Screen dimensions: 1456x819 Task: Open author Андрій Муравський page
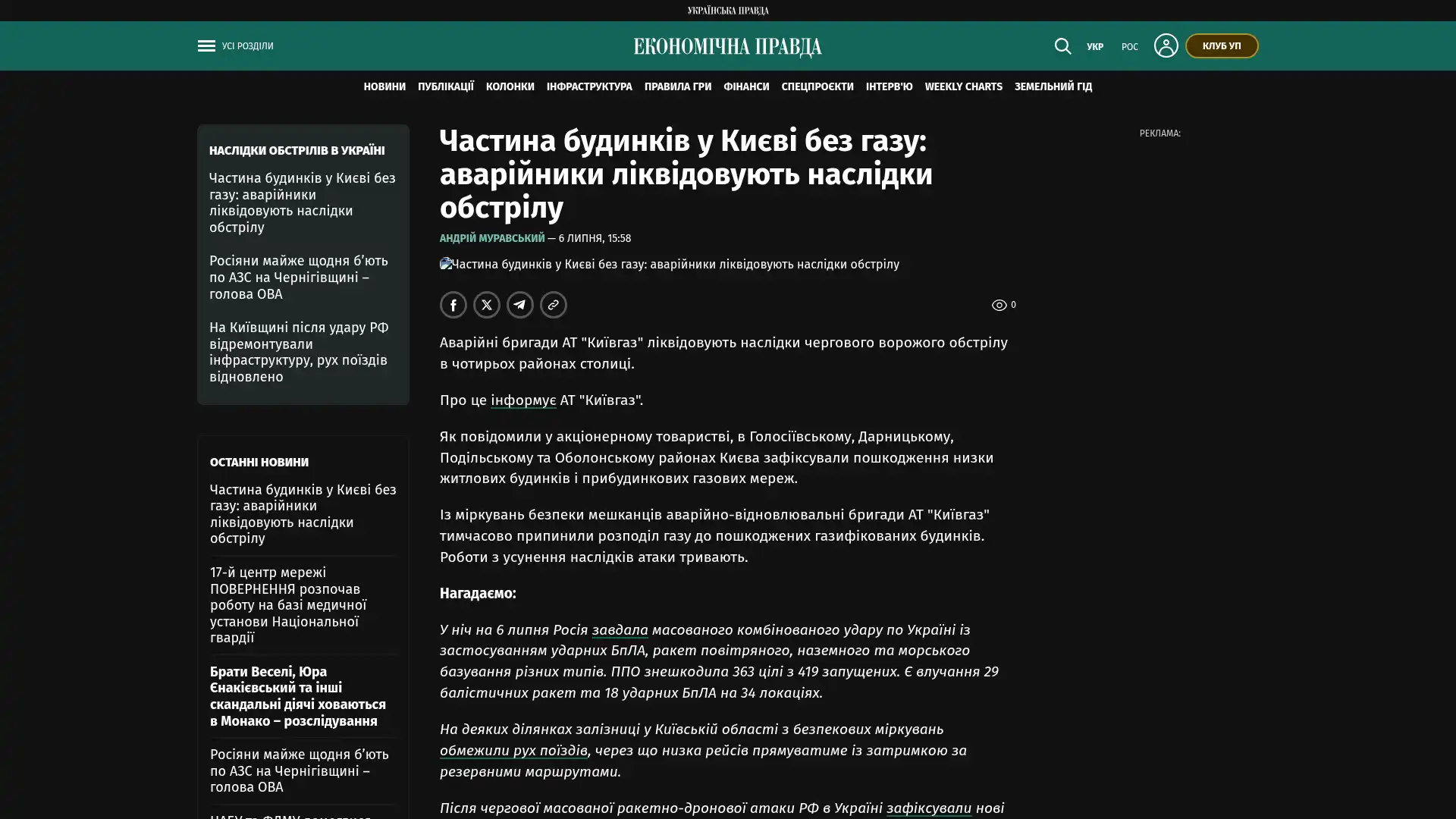(492, 238)
